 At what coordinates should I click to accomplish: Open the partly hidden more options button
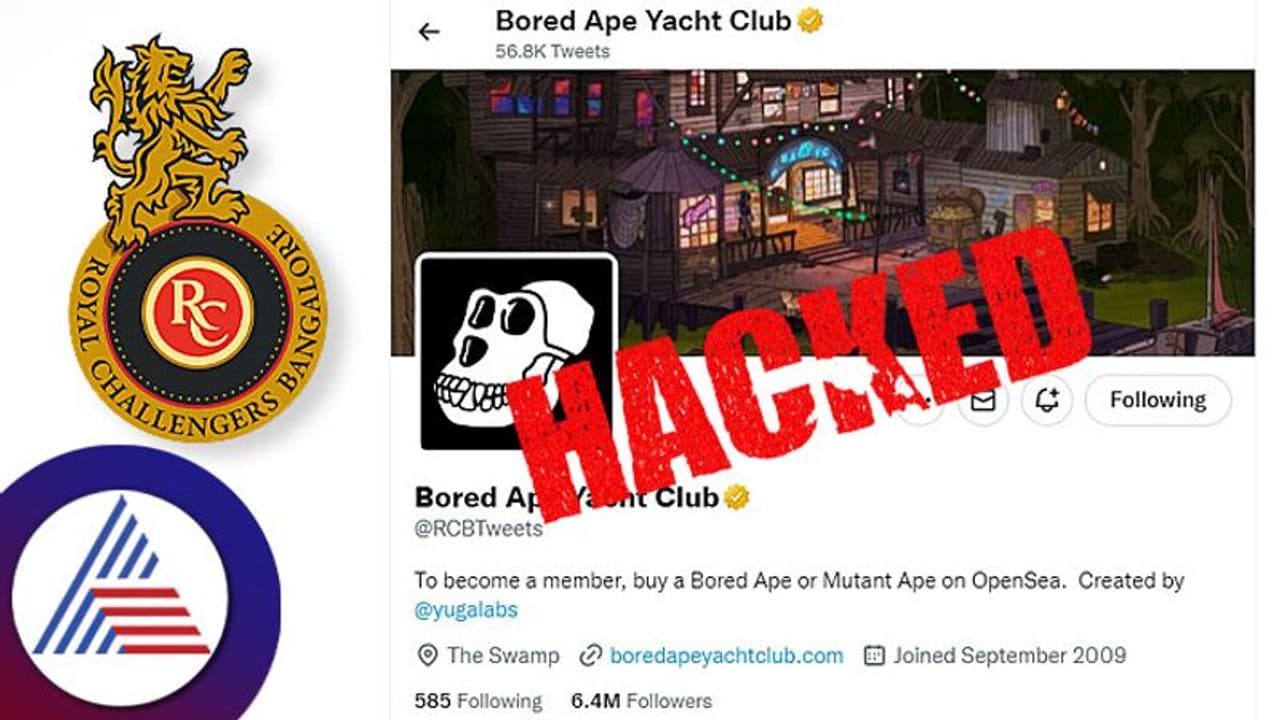point(919,400)
